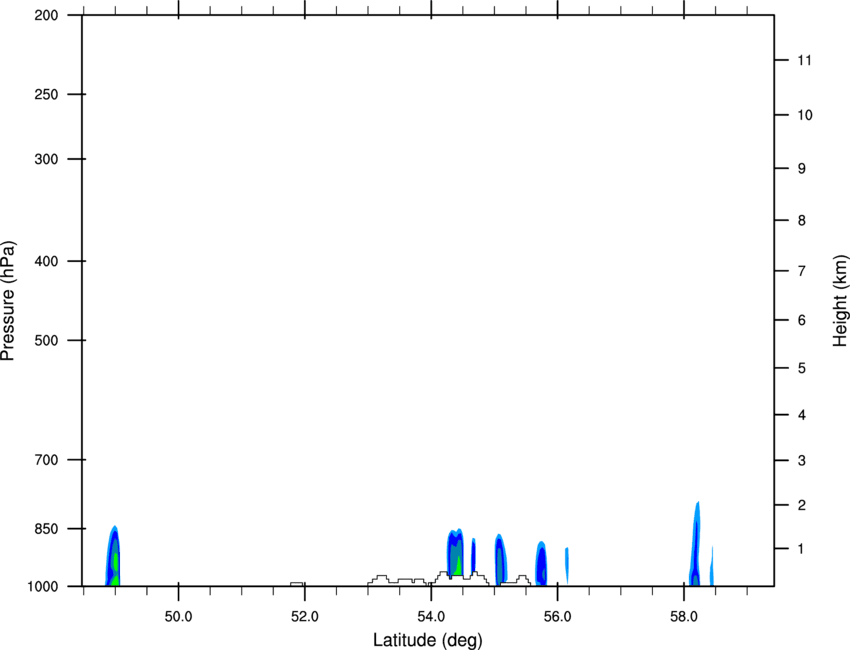850x650 pixels.
Task: Click the 8 km height label
Action: click(x=802, y=221)
